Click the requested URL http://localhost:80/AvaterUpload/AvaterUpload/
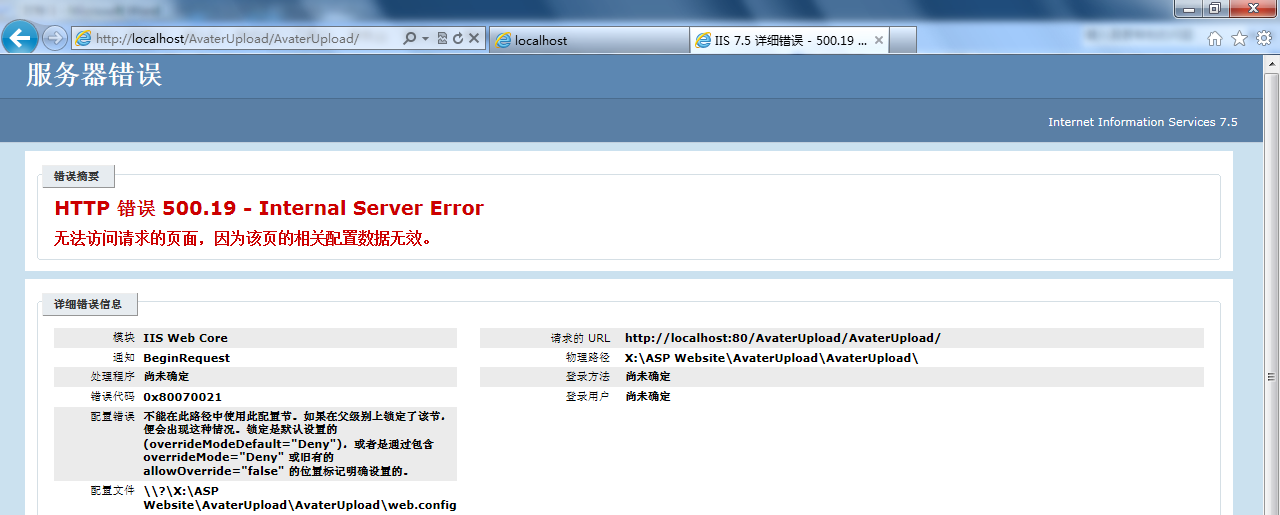Screen dimensions: 1280x515 [x=783, y=338]
